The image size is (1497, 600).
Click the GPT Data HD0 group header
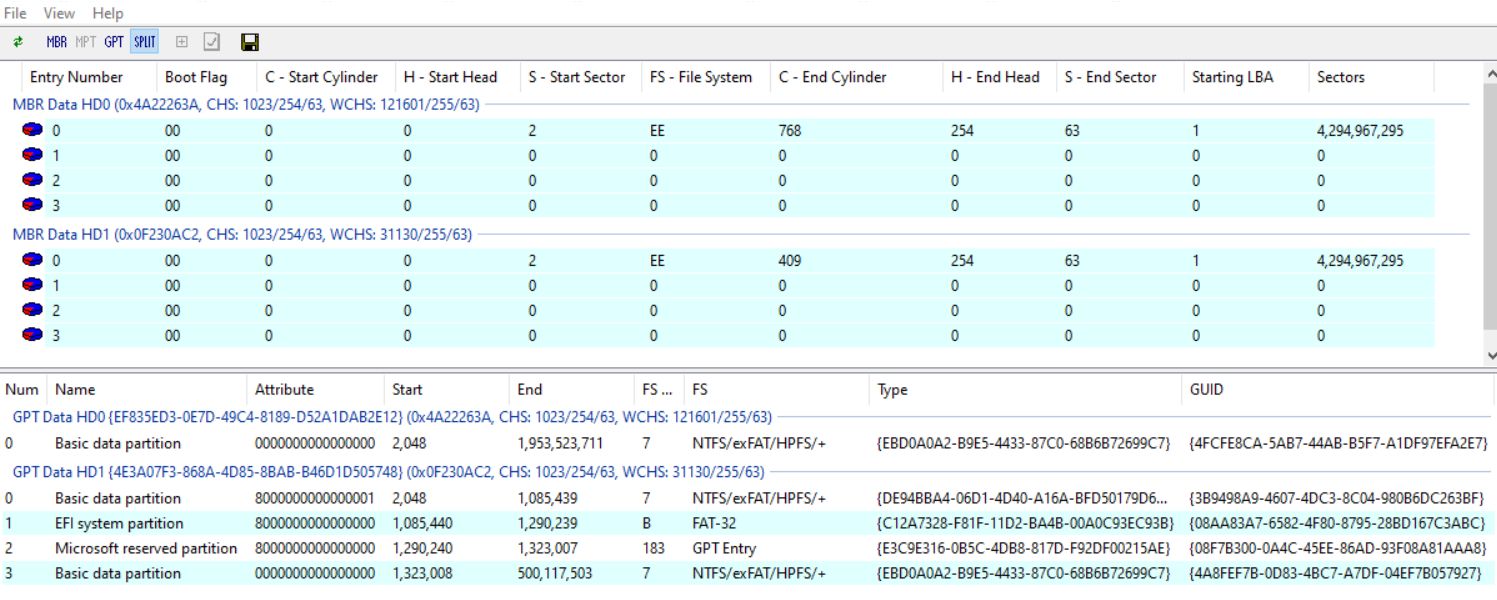392,416
